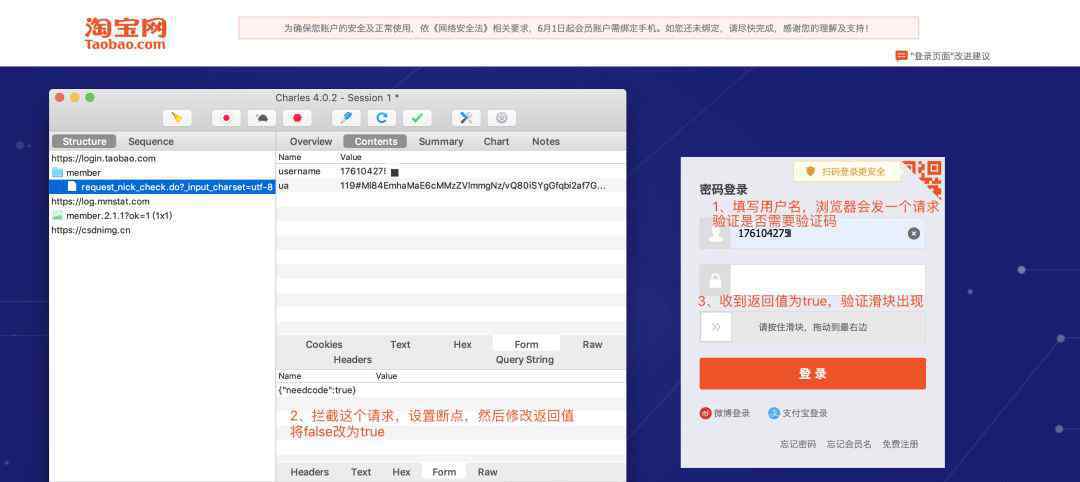This screenshot has height=482, width=1080.
Task: Toggle recording with the first red dot icon
Action: point(226,118)
